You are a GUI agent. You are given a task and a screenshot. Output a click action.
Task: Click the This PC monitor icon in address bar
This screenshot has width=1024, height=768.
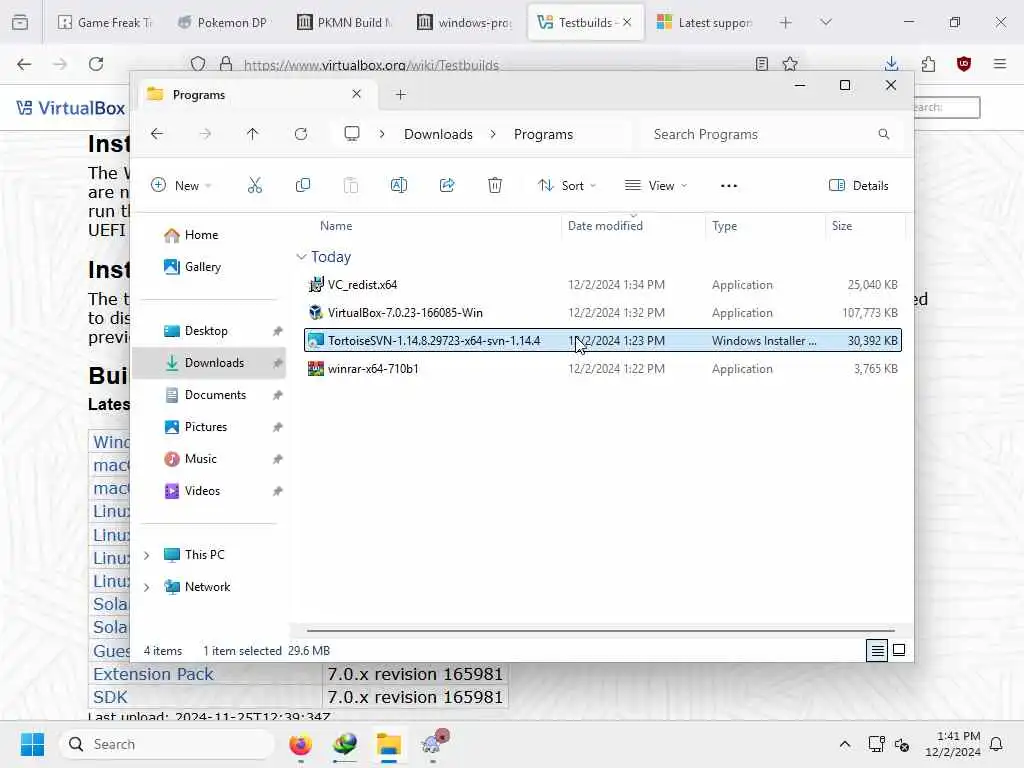352,134
